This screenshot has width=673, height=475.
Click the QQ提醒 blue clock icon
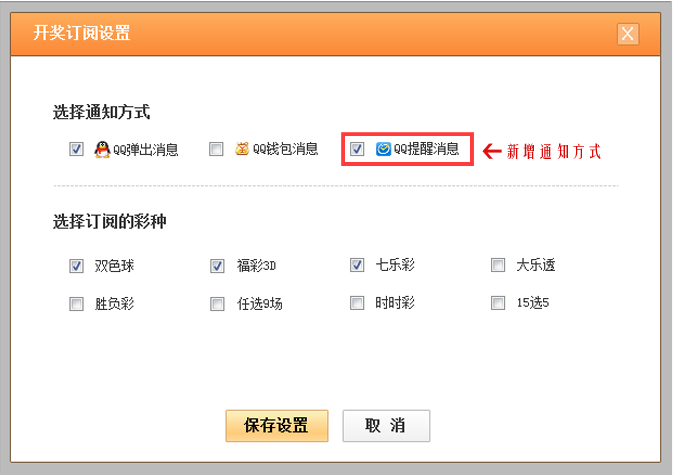[383, 149]
